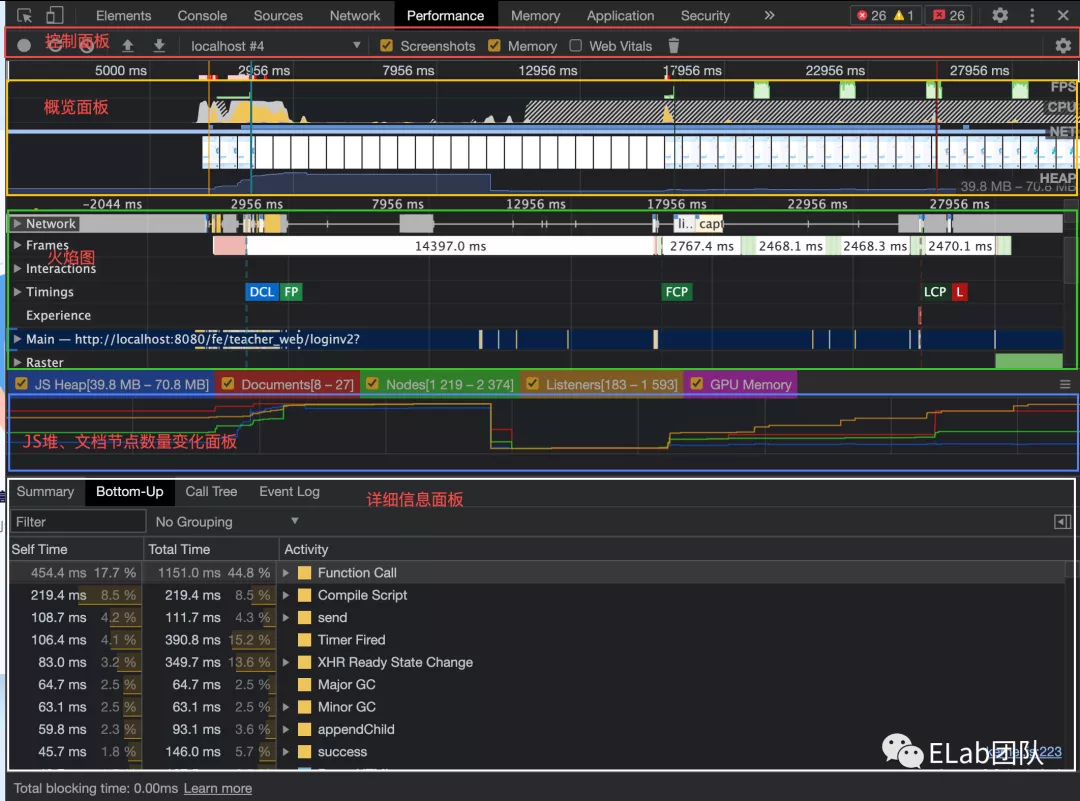
Task: Expand the Timings track
Action: 17,291
